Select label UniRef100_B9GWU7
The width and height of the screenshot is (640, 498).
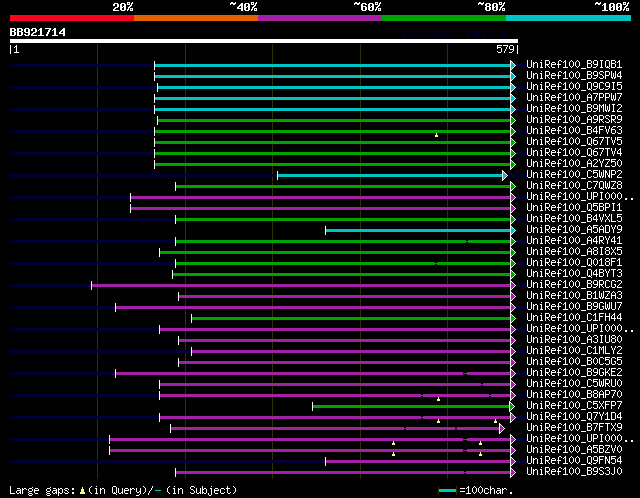[574, 307]
